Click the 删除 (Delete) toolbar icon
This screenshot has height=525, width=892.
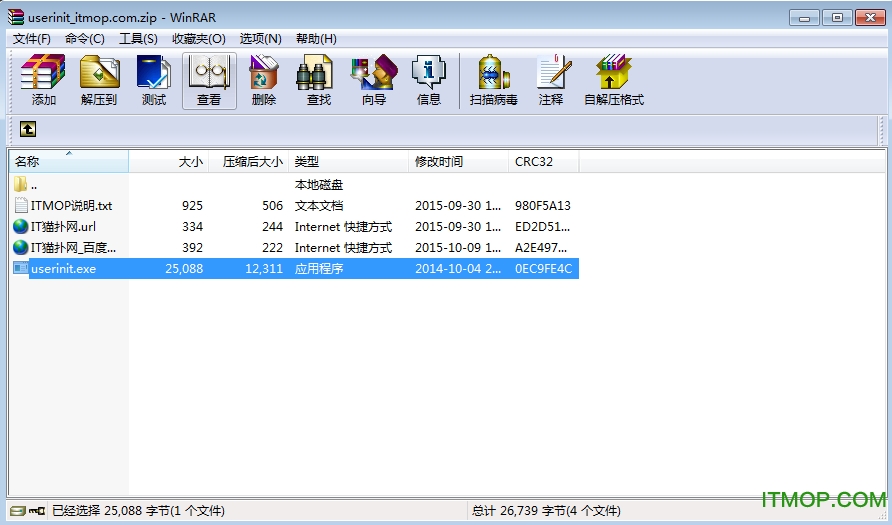pos(263,72)
